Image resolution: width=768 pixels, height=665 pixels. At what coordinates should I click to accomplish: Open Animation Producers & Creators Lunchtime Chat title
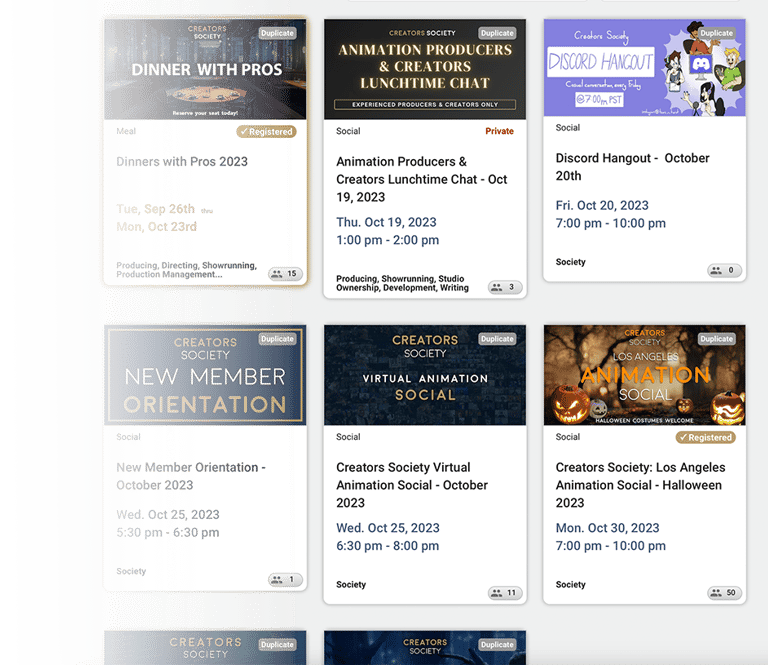(422, 179)
